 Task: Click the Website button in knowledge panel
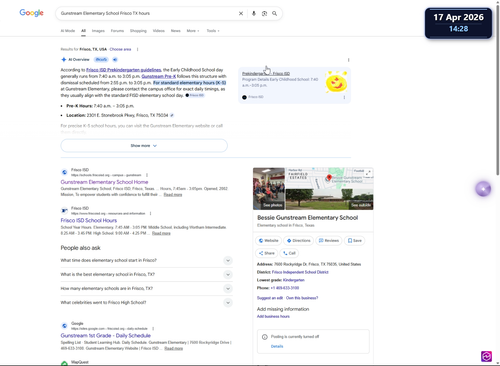(x=269, y=241)
